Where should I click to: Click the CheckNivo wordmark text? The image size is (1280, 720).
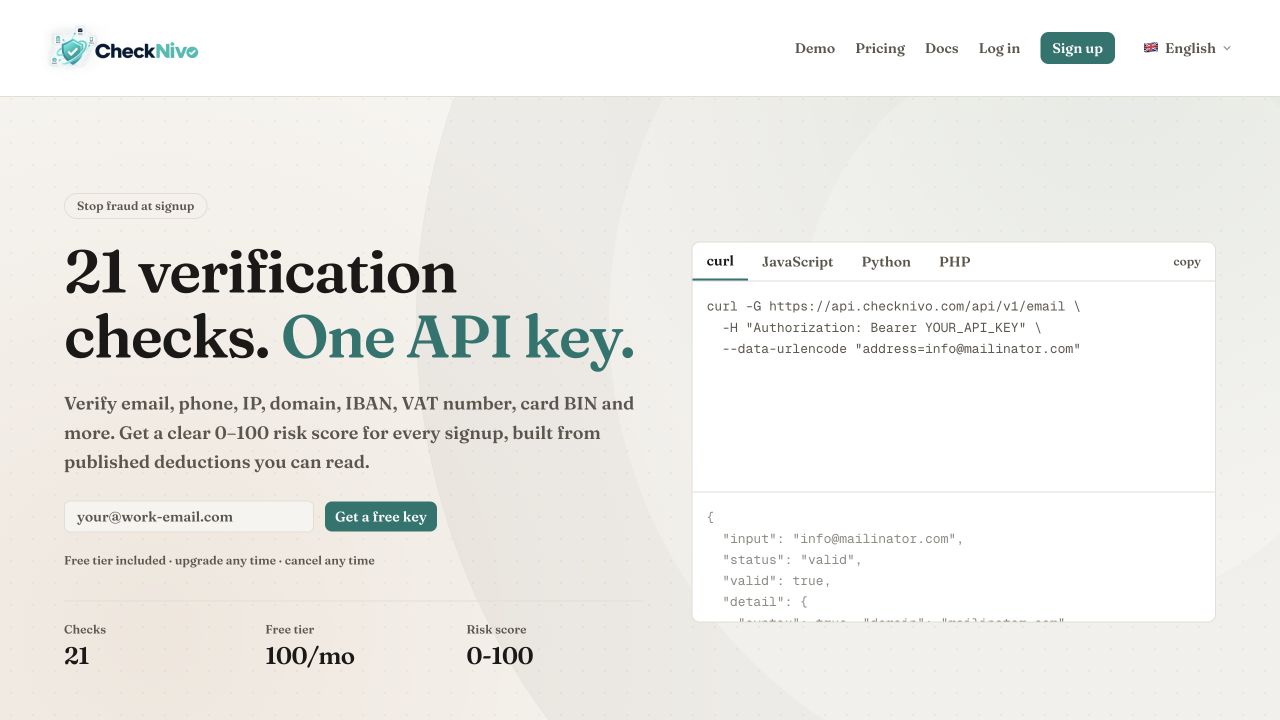[146, 50]
